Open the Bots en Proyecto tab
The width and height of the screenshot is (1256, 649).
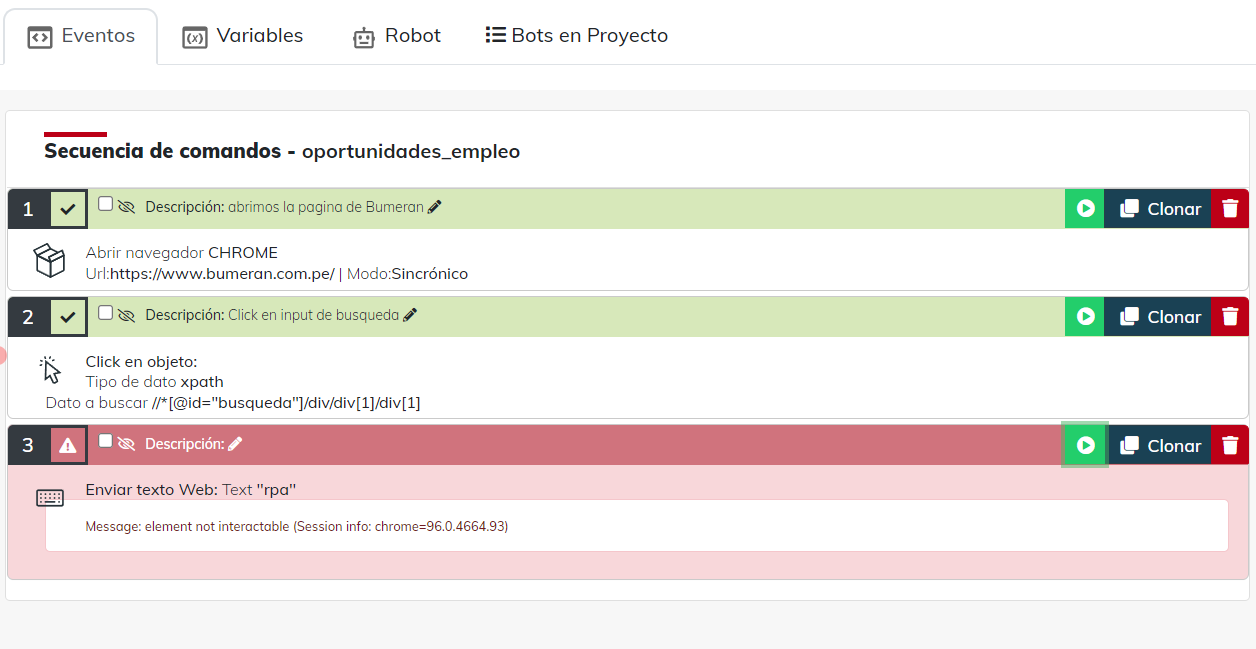tap(577, 36)
